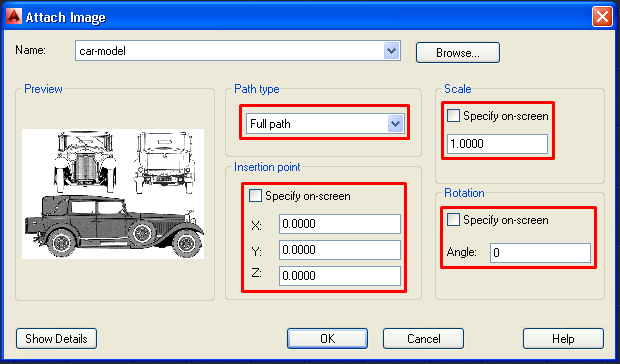
Task: Tick Specify on-screen under Insertion point
Action: point(255,196)
